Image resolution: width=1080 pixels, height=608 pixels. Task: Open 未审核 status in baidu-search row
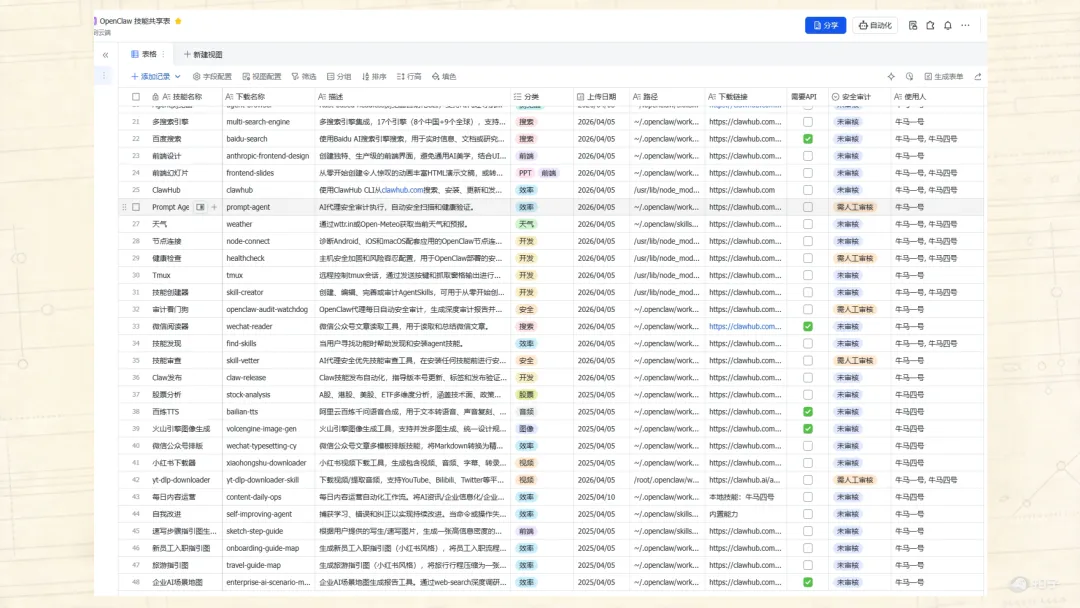847,138
